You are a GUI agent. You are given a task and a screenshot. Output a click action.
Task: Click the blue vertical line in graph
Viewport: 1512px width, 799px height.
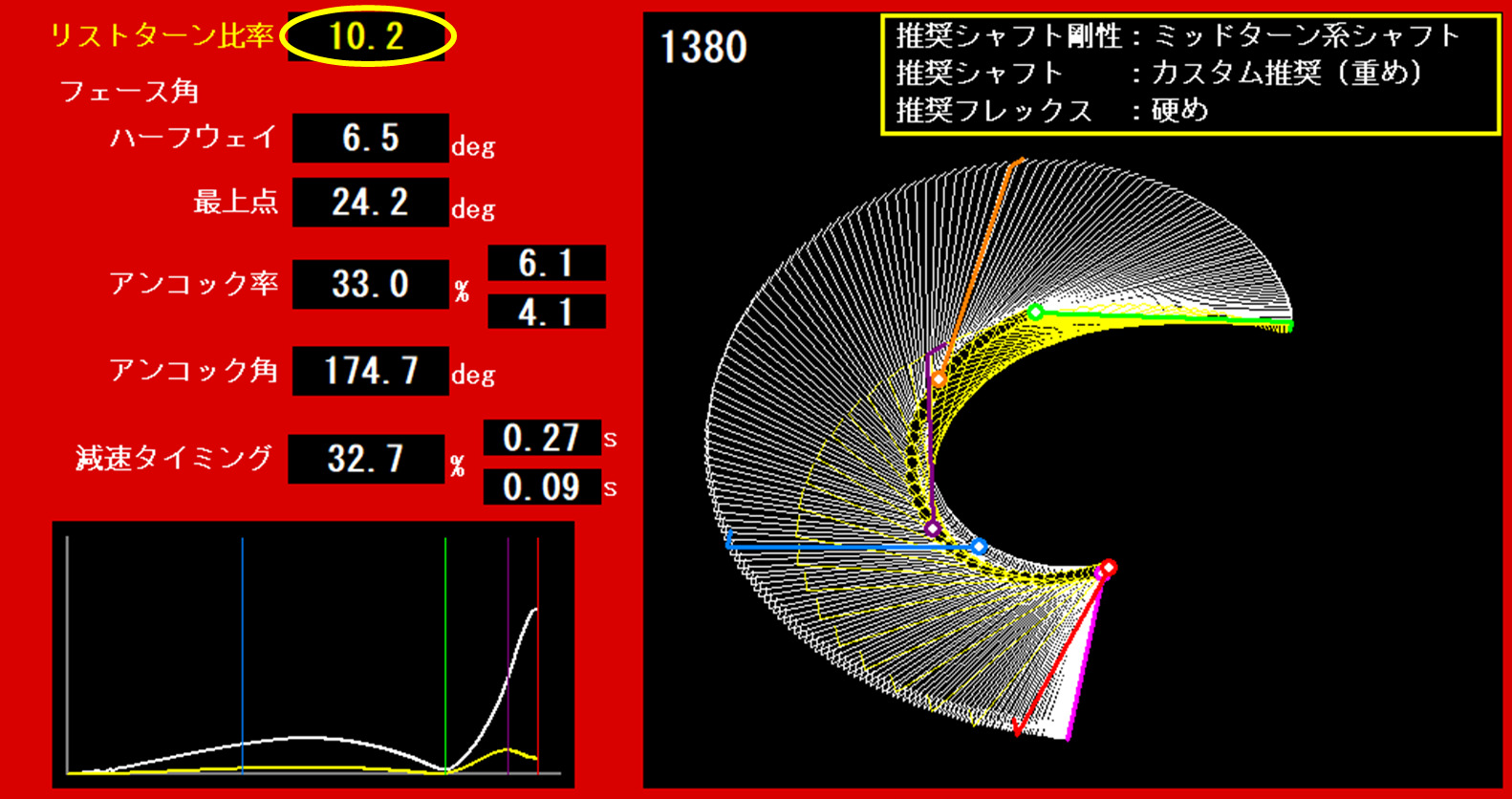pyautogui.click(x=243, y=655)
